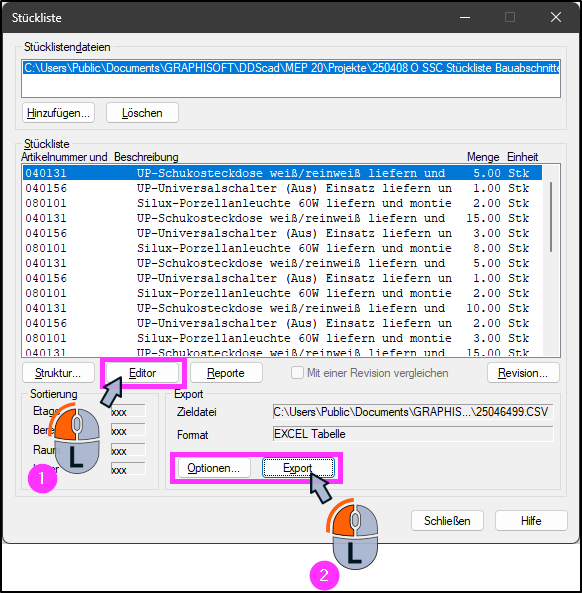Click the Zieldatei path field
The image size is (582, 593).
(413, 411)
